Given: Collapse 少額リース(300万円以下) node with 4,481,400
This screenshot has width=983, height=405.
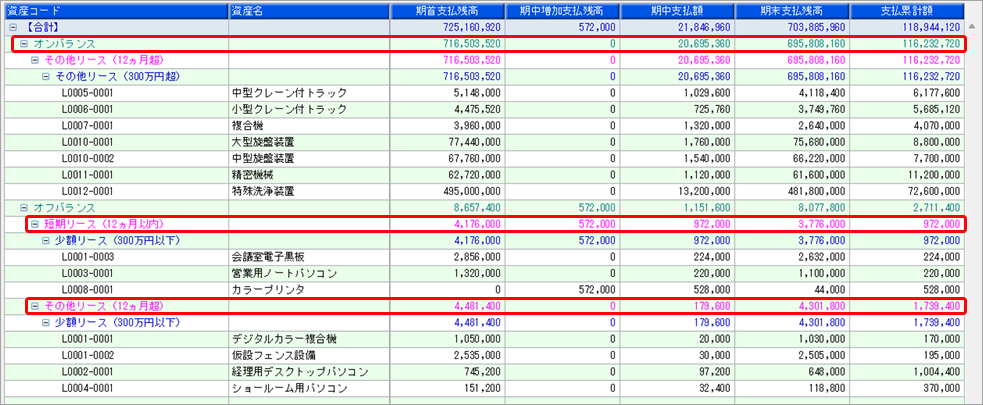Looking at the screenshot, I should pyautogui.click(x=46, y=322).
